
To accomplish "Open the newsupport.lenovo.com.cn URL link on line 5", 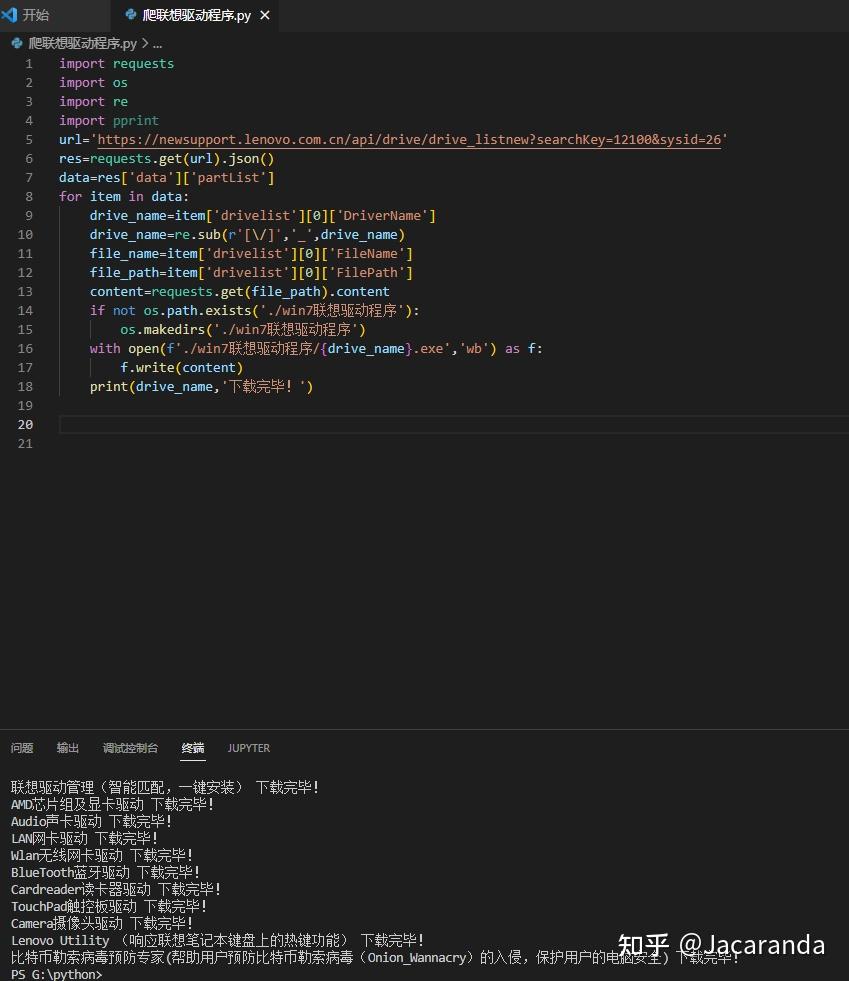I will (409, 140).
